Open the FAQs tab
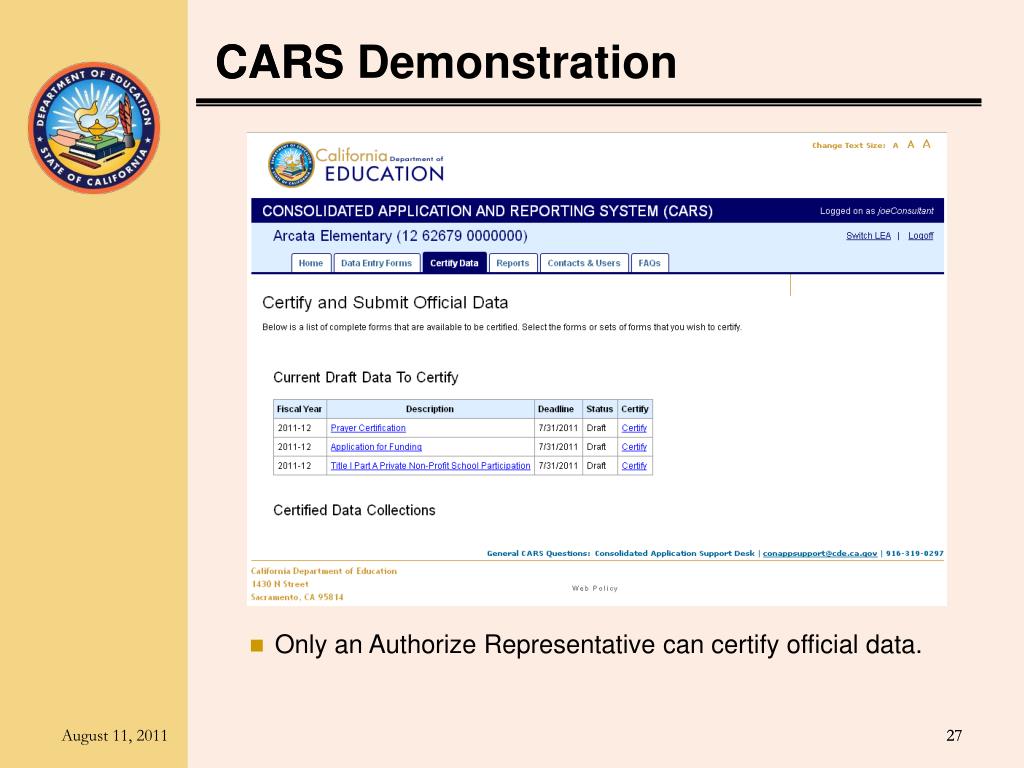Viewport: 1024px width, 768px height. click(649, 263)
